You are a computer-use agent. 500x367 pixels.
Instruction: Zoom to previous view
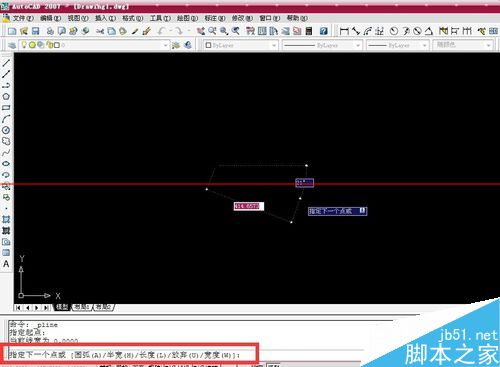coord(236,31)
